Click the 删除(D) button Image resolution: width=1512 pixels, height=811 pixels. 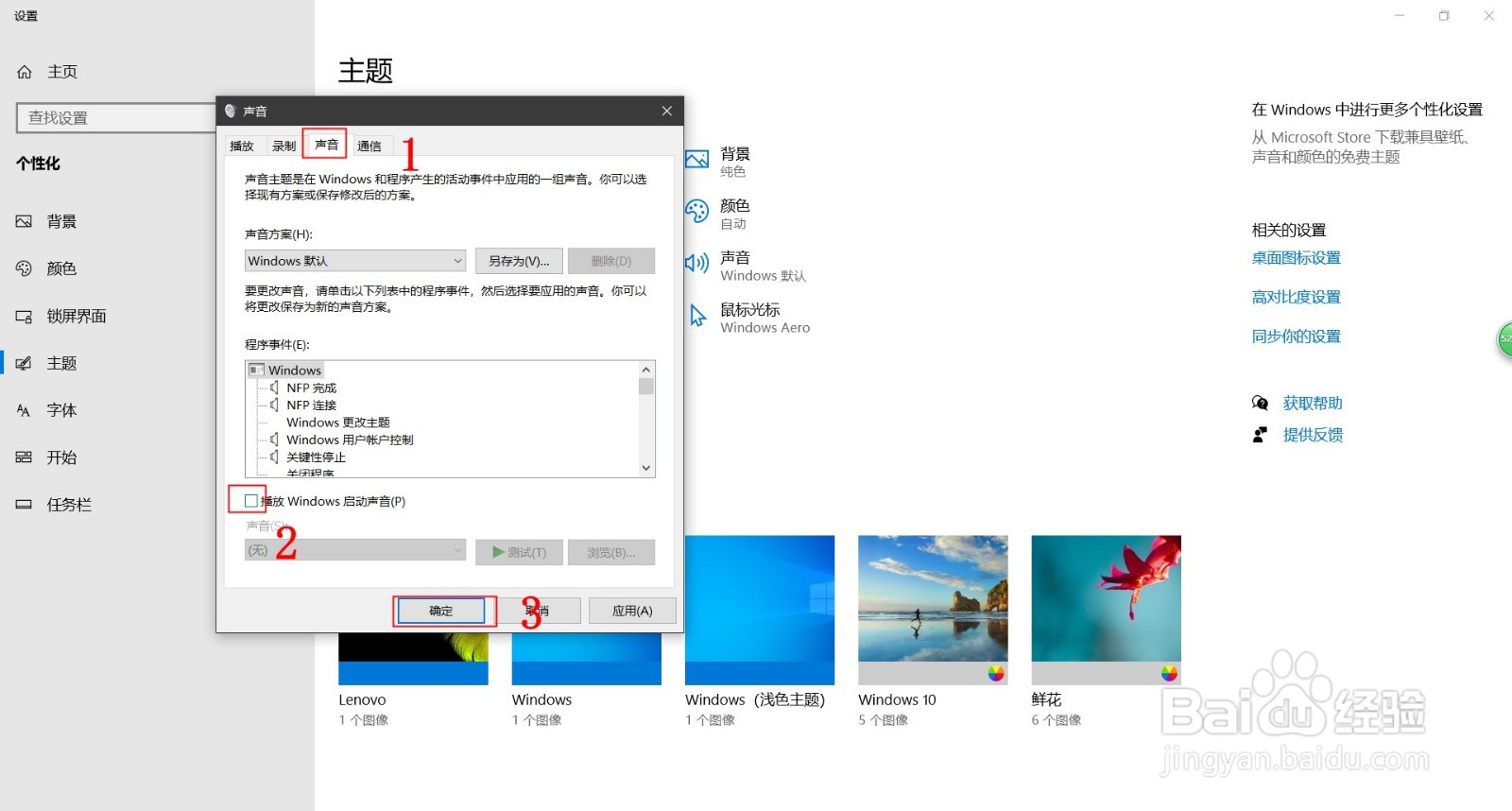[611, 261]
